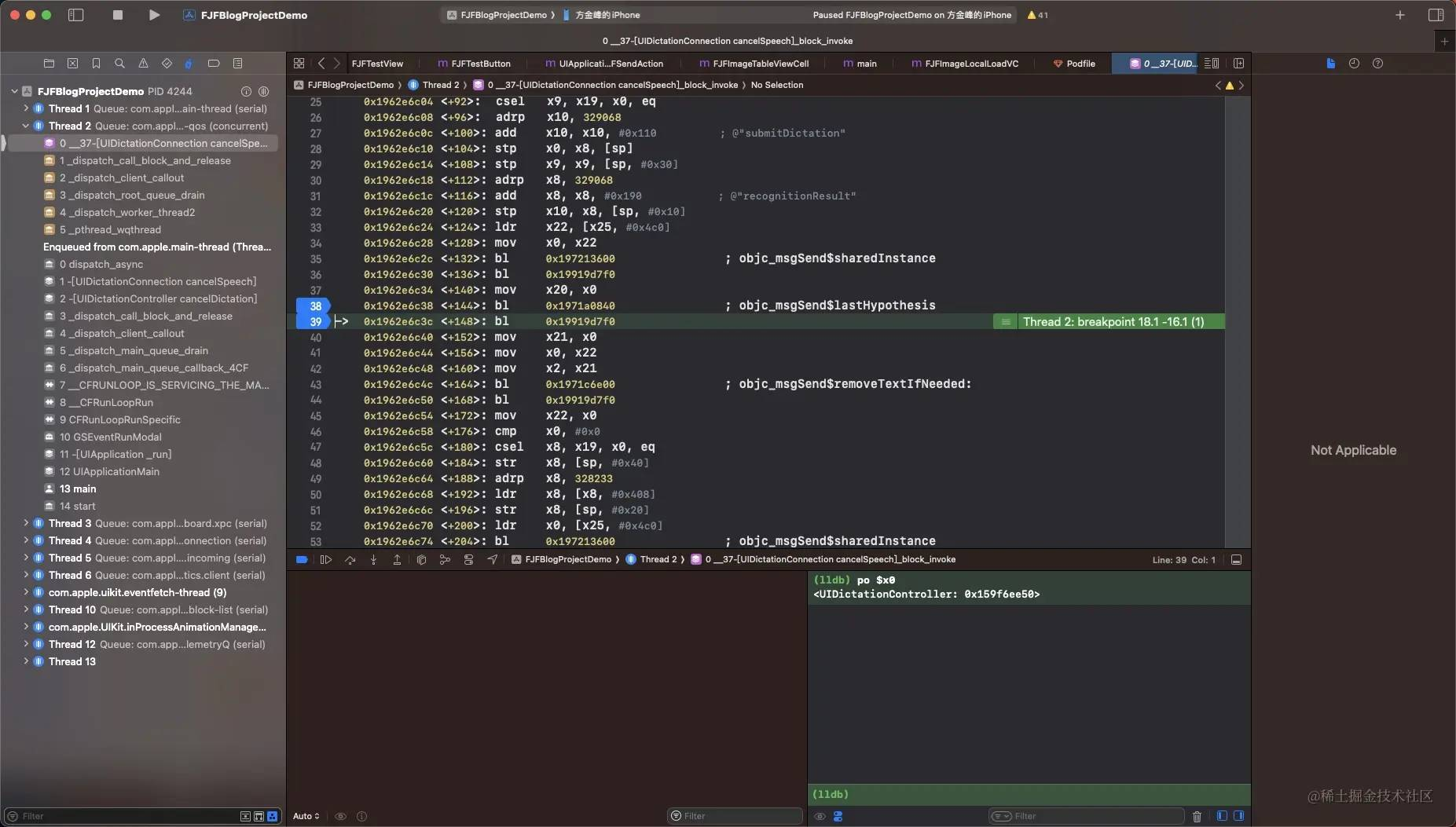This screenshot has width=1456, height=827.
Task: Stop the running FJFBlogProjectDemo app
Action: tap(118, 15)
